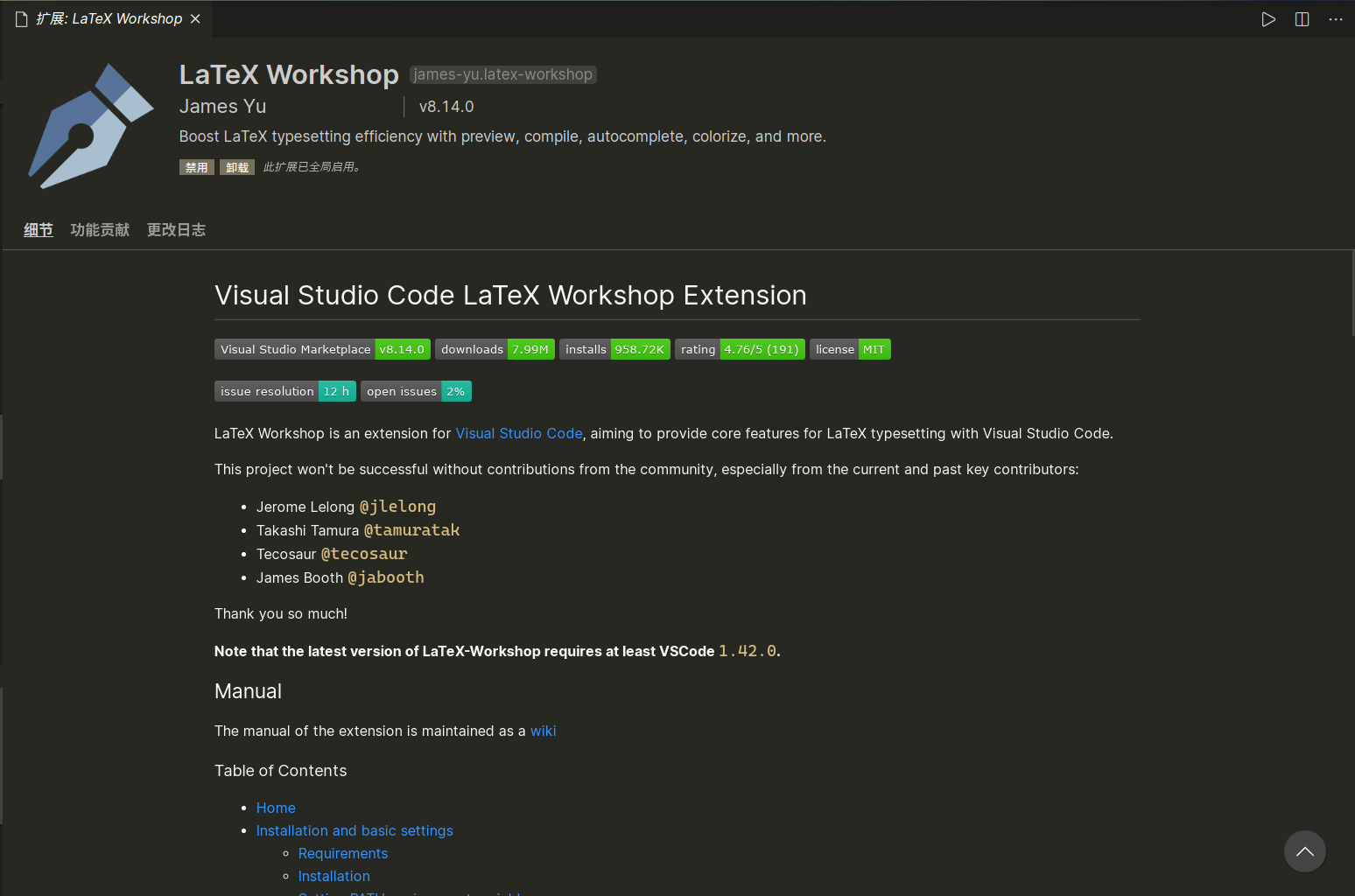Click the LaTeX Workshop pen logo
Screen dimensions: 1355x896
[x=91, y=126]
